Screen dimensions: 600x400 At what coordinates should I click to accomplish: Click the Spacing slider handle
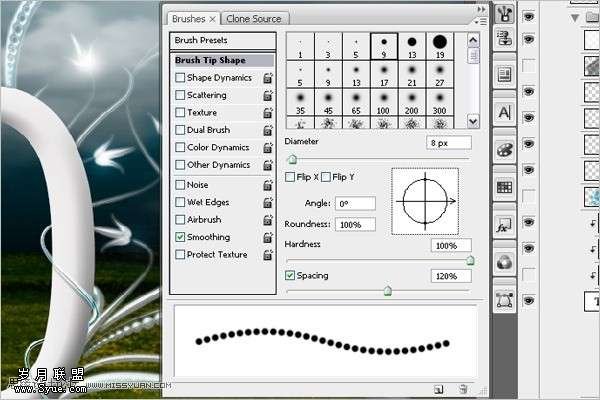[388, 291]
